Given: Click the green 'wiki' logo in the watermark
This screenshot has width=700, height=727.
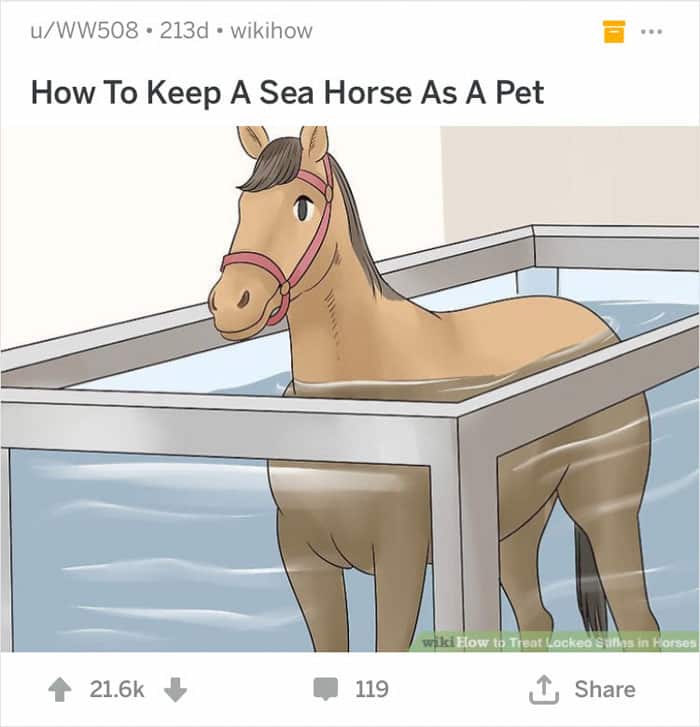Looking at the screenshot, I should point(439,643).
